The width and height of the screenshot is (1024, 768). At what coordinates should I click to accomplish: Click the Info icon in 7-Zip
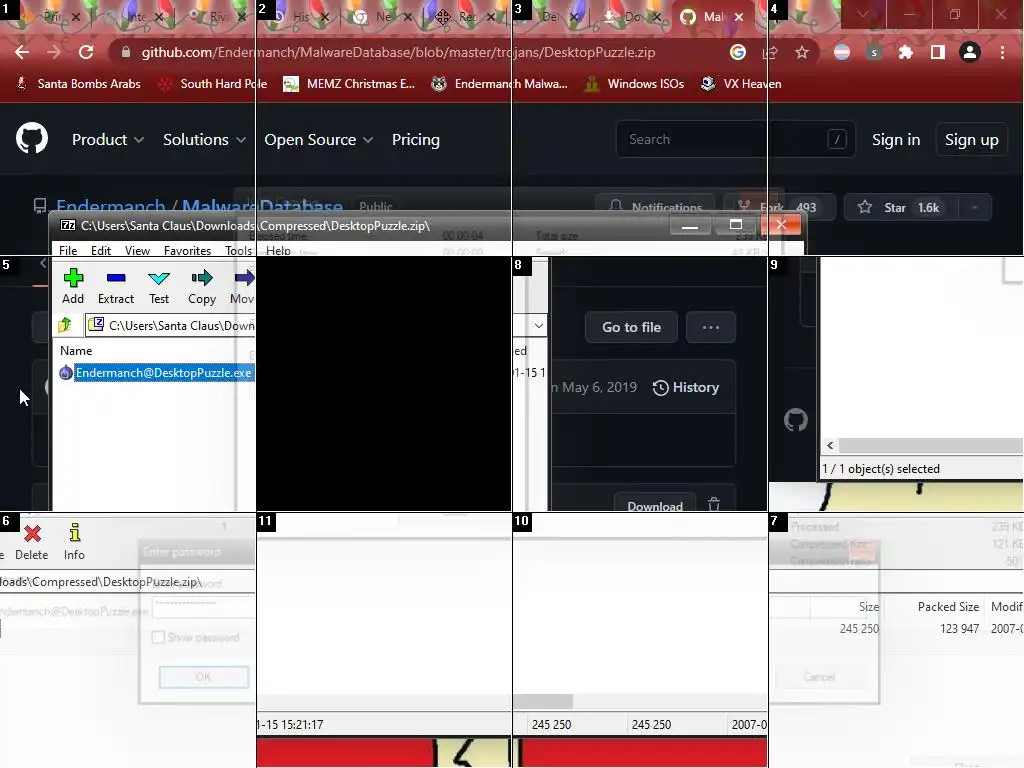74,532
